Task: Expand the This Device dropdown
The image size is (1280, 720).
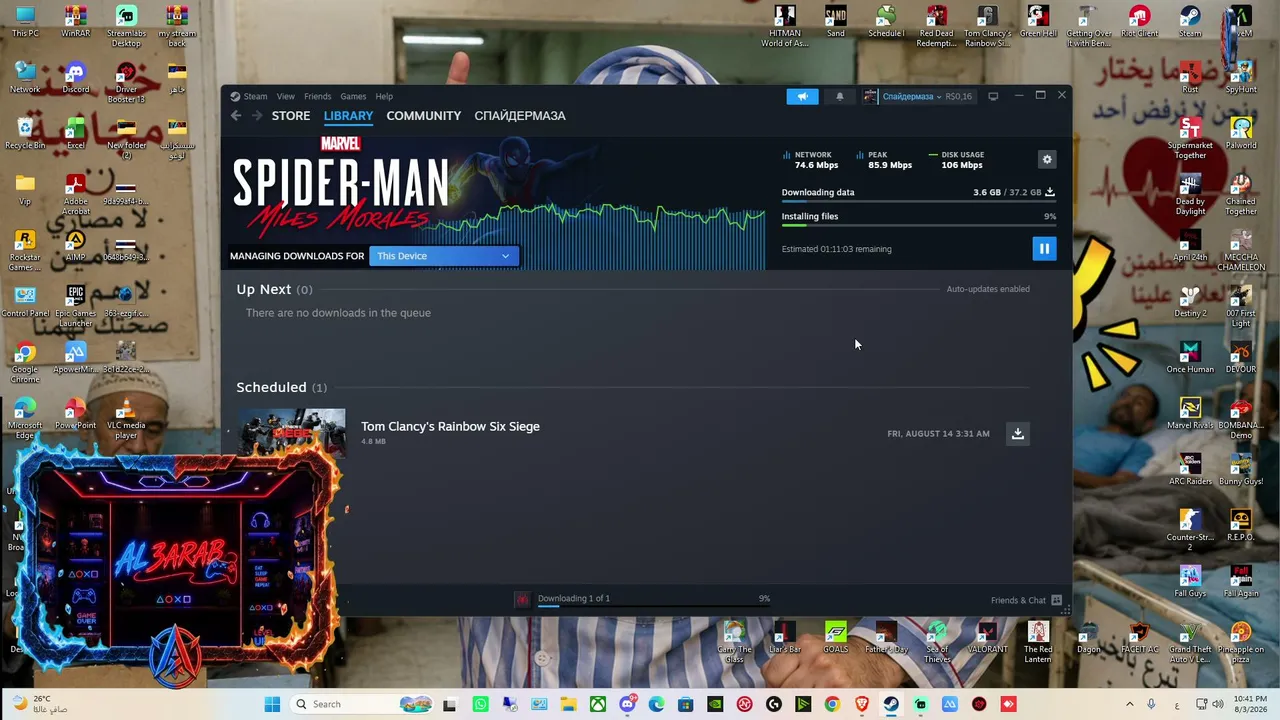Action: point(444,256)
